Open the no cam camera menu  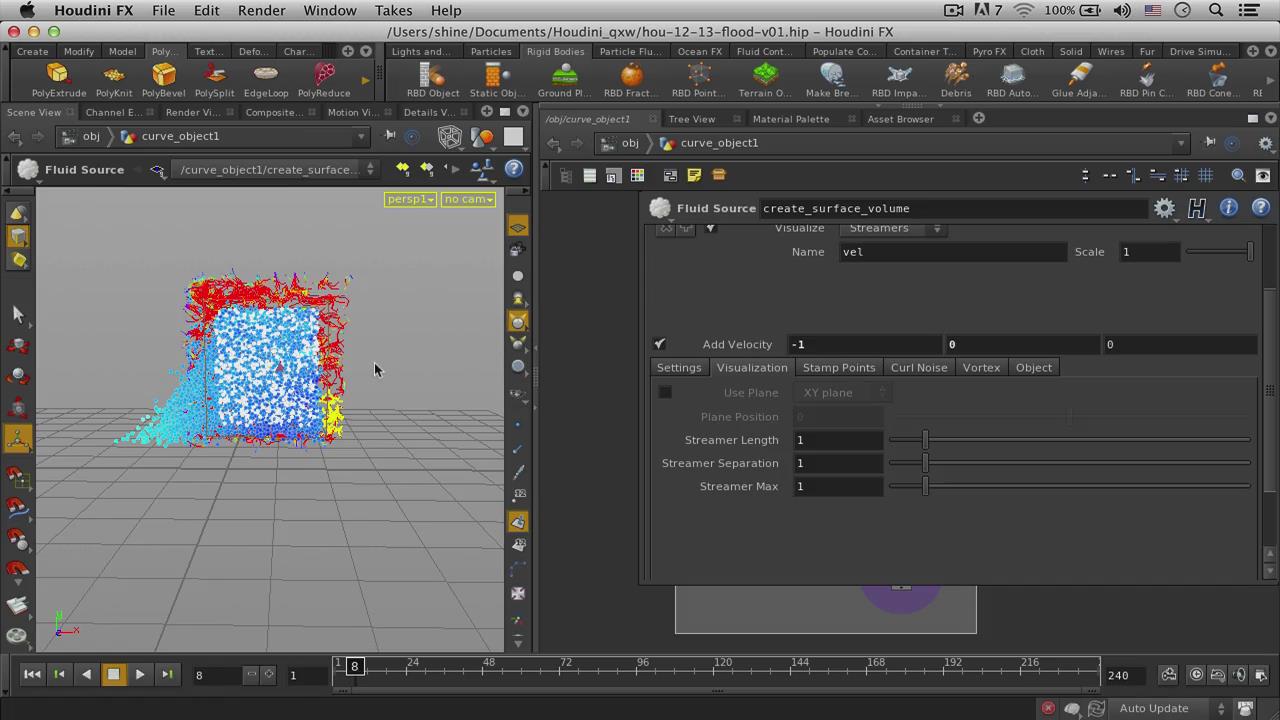(469, 199)
